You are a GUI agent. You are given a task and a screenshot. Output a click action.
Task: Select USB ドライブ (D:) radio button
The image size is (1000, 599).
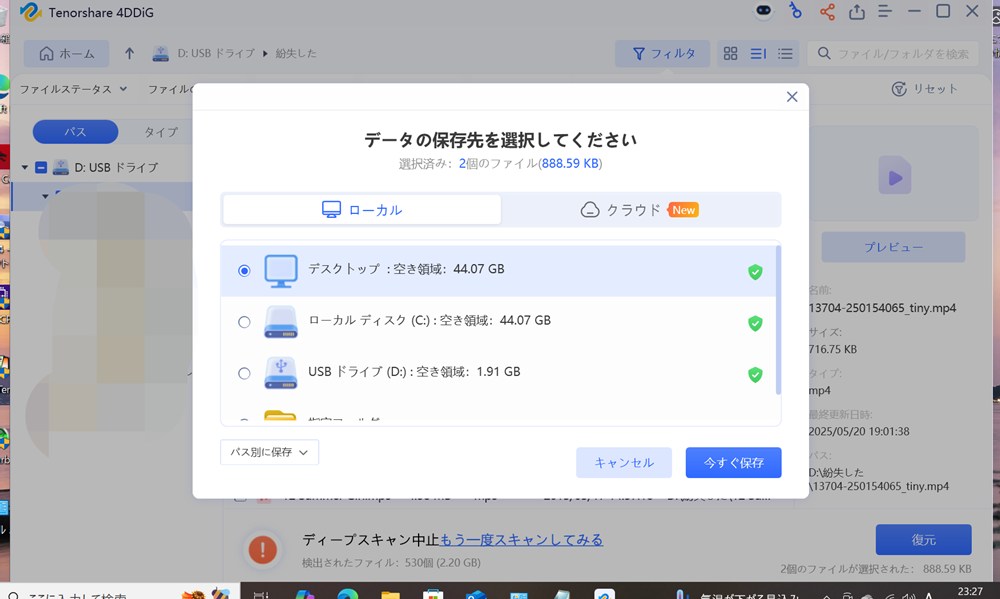pos(244,373)
